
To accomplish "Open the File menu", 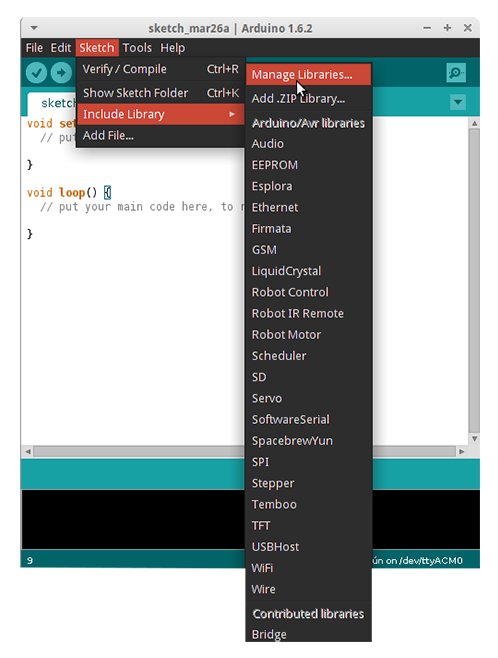I will [x=34, y=48].
